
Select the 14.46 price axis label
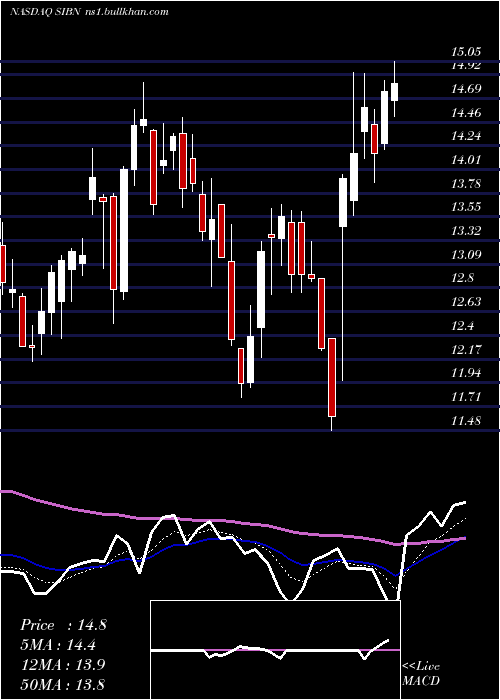point(466,113)
